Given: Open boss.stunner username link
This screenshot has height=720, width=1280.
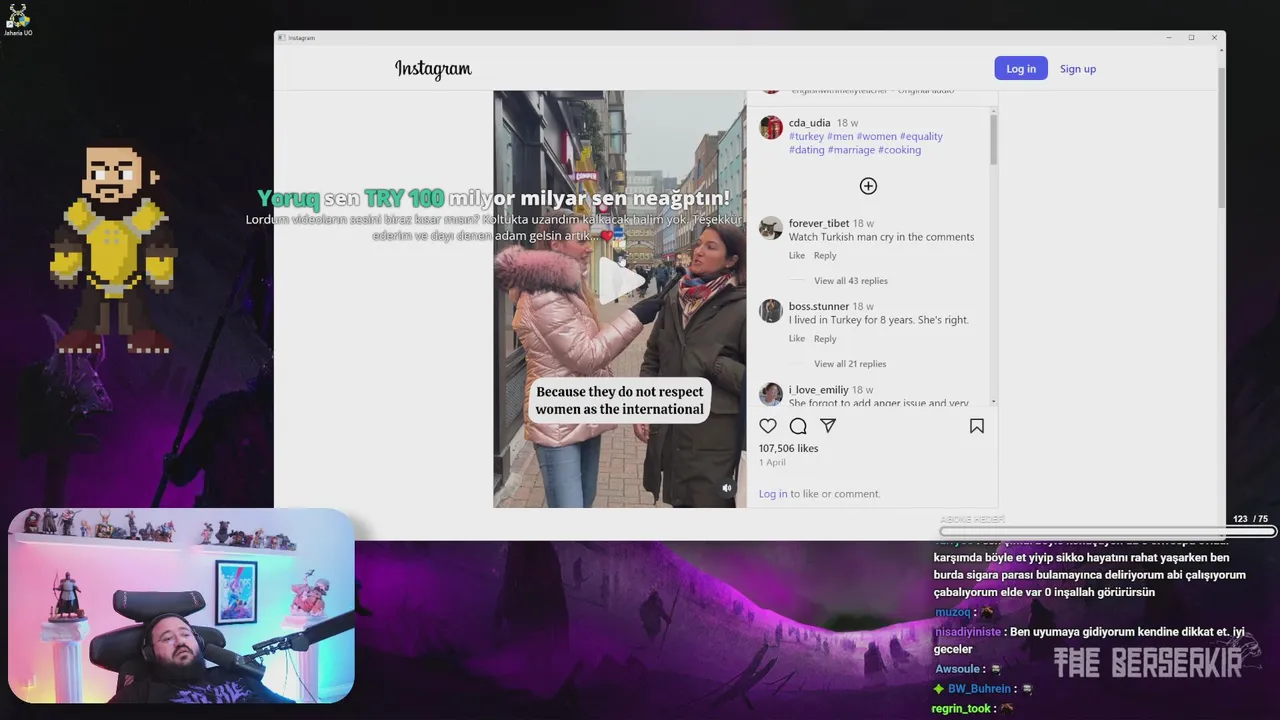Looking at the screenshot, I should coord(819,307).
